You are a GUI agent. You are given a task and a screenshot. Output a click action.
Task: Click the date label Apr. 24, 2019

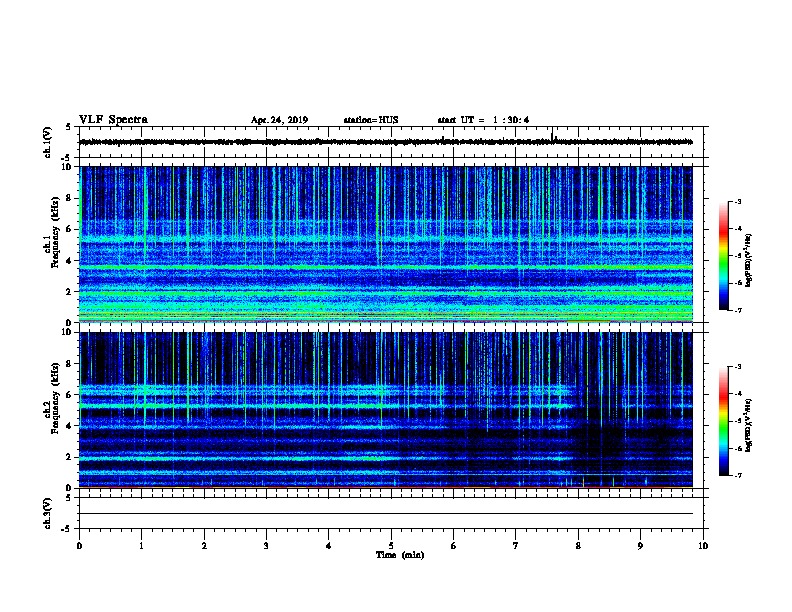(x=279, y=120)
